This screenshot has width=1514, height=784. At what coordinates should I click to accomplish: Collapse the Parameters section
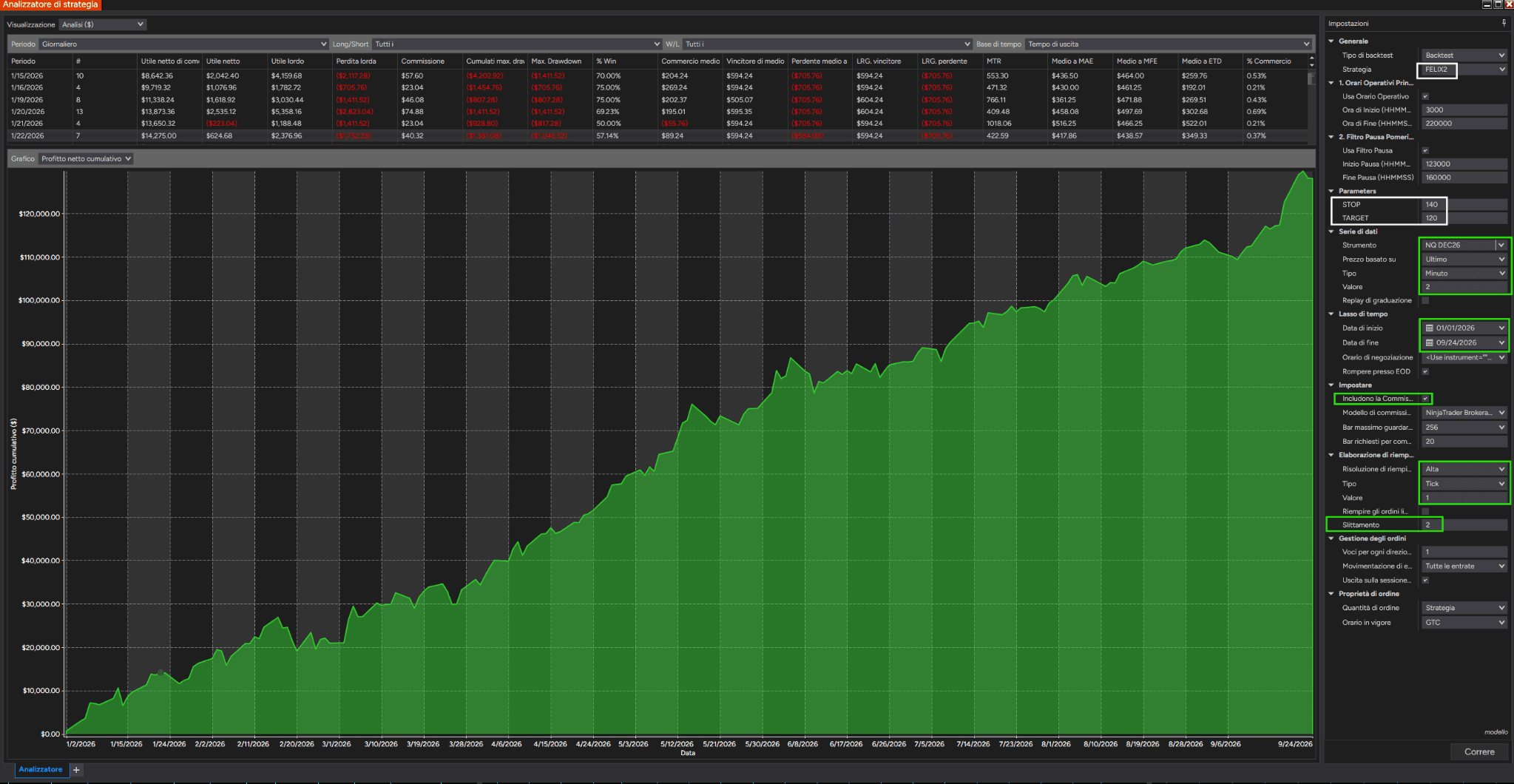point(1331,191)
